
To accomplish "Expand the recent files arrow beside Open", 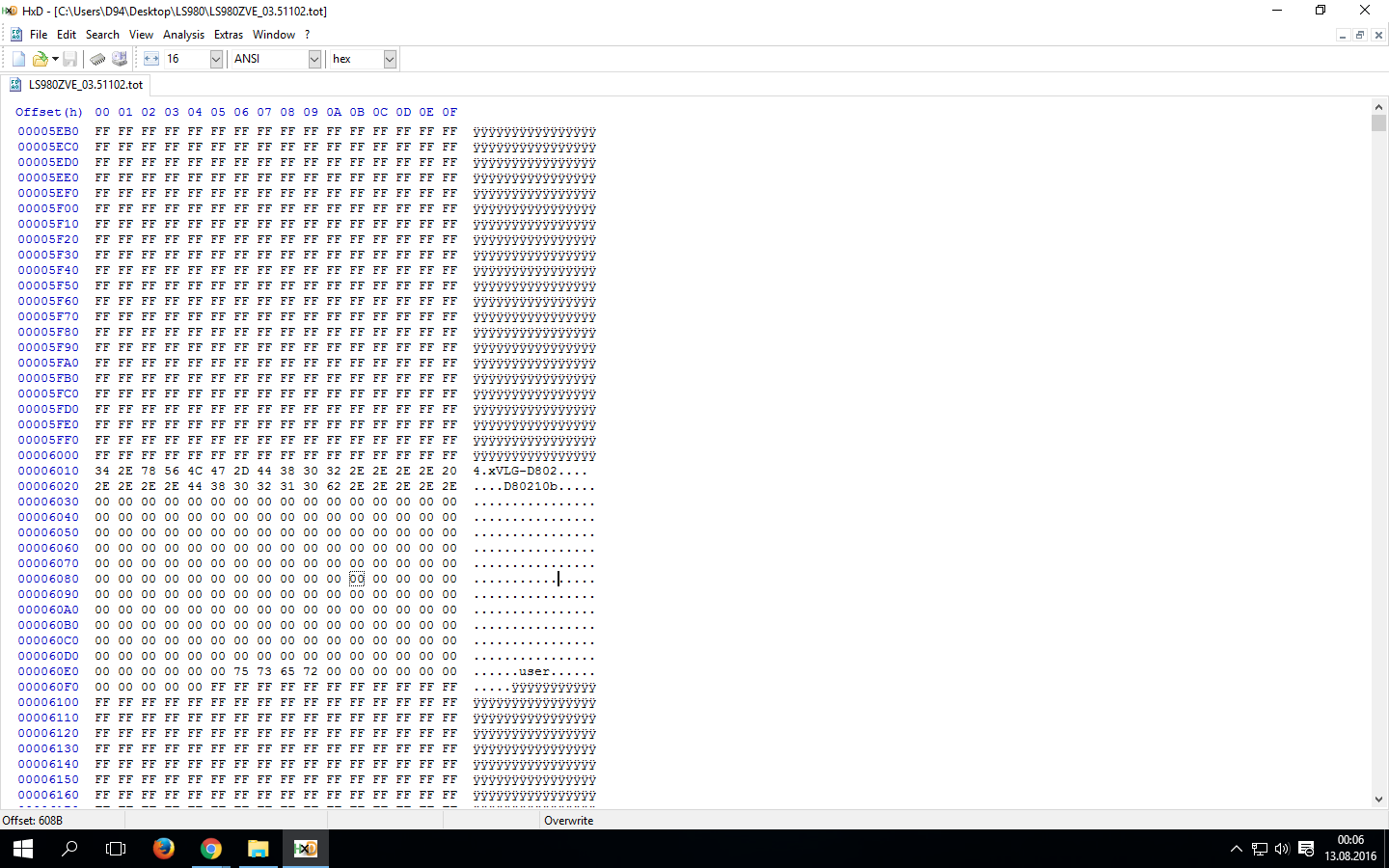I will 55,59.
